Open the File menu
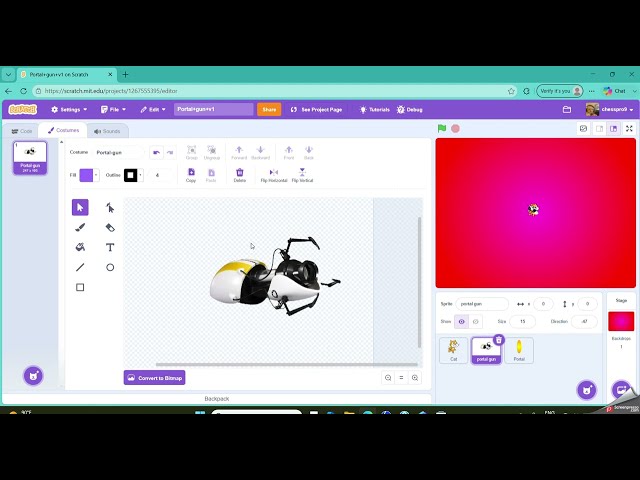The width and height of the screenshot is (640, 480). click(113, 109)
